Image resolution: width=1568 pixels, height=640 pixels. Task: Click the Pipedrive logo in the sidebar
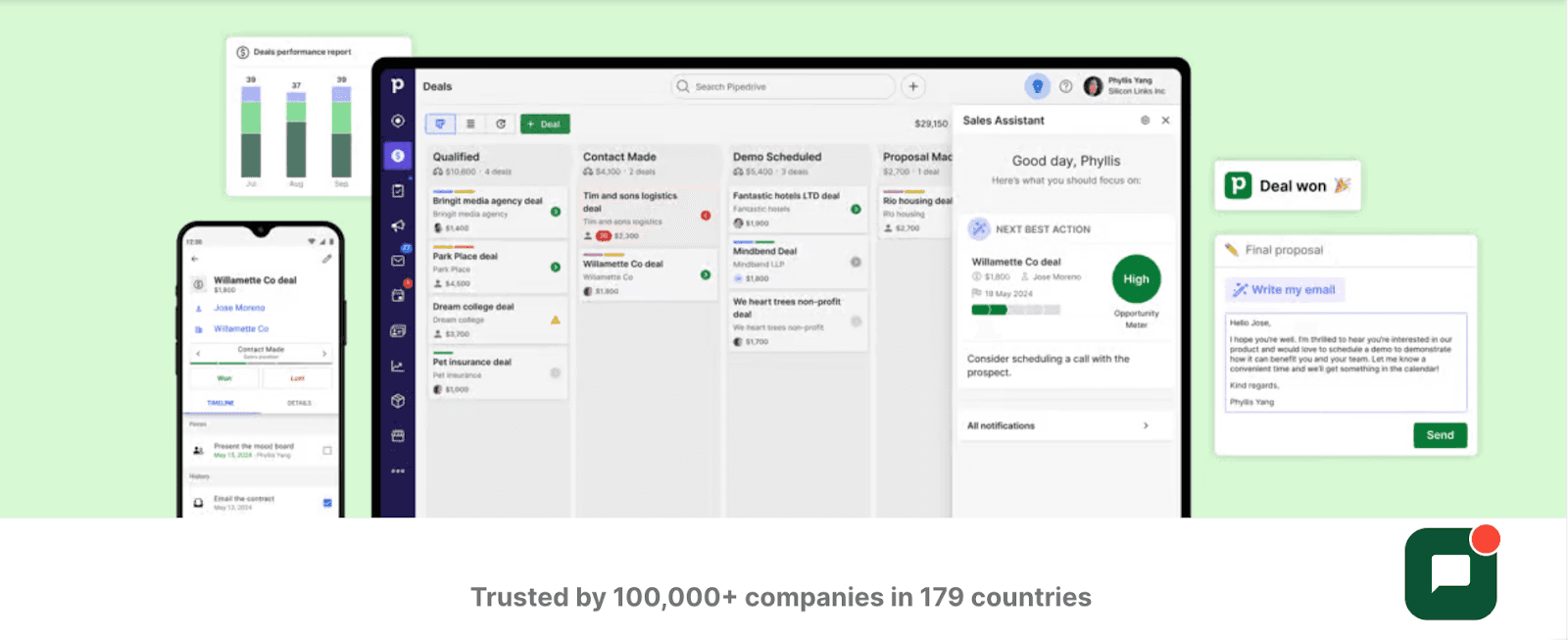click(x=397, y=85)
